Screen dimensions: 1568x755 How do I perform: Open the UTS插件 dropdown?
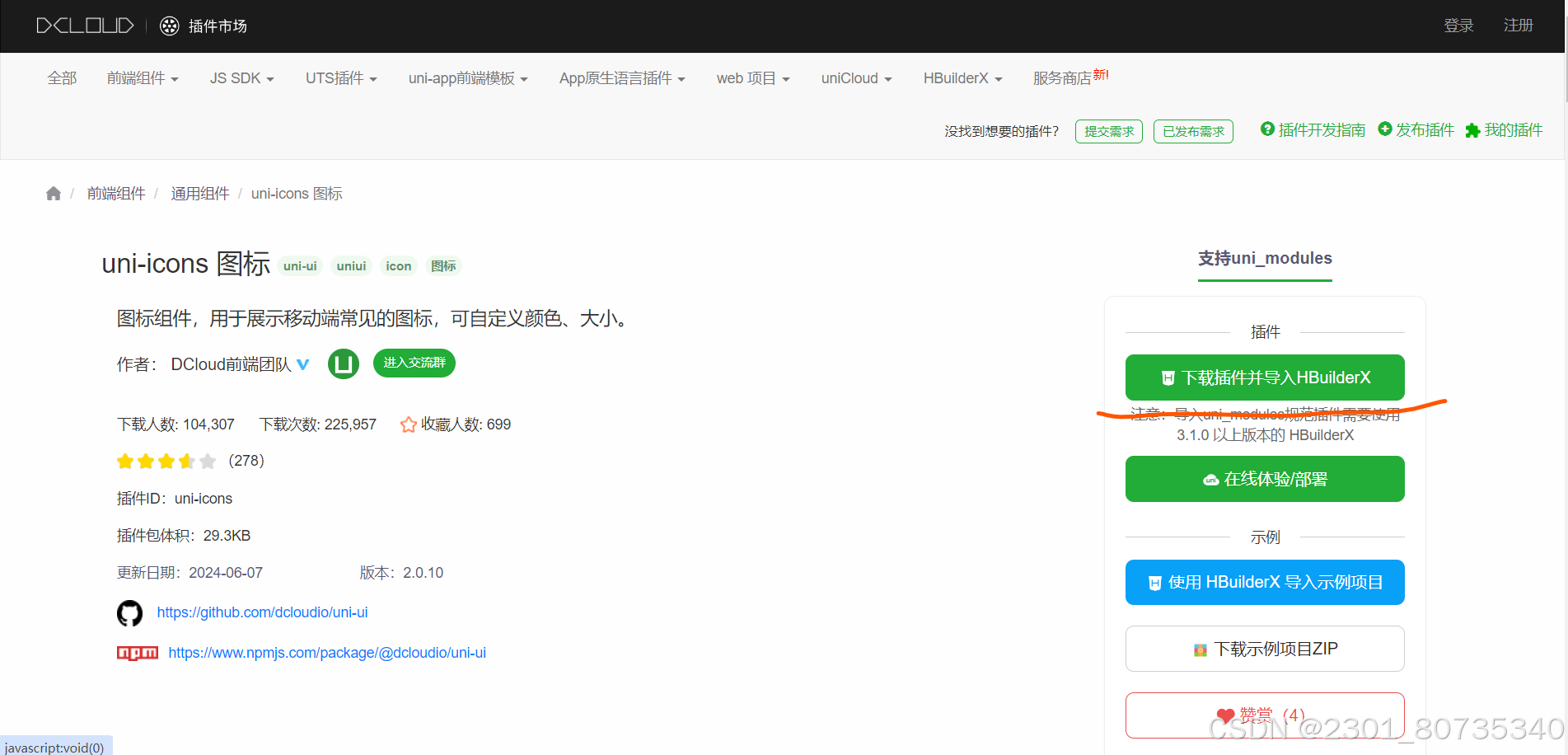click(341, 78)
